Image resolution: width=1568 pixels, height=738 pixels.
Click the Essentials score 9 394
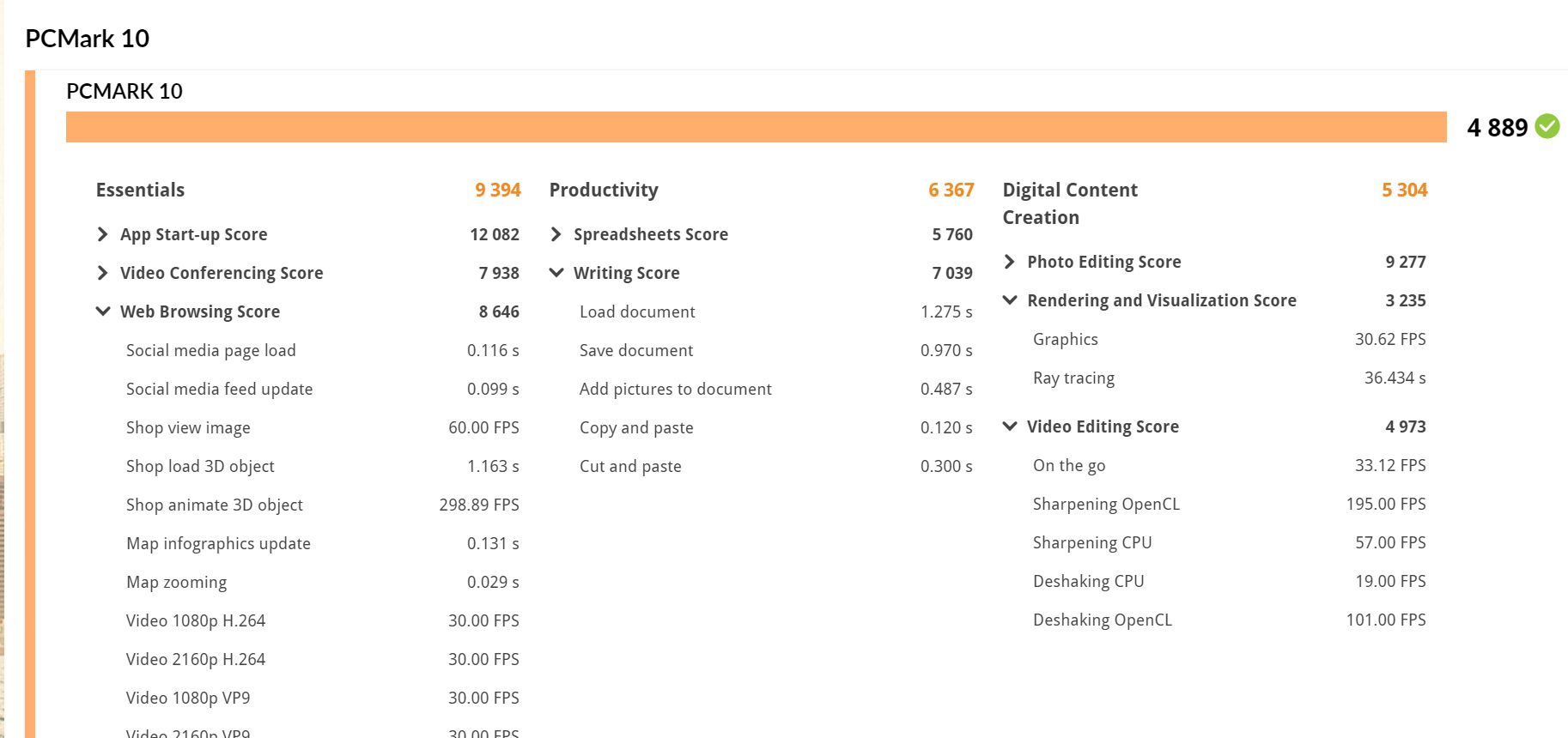(497, 190)
